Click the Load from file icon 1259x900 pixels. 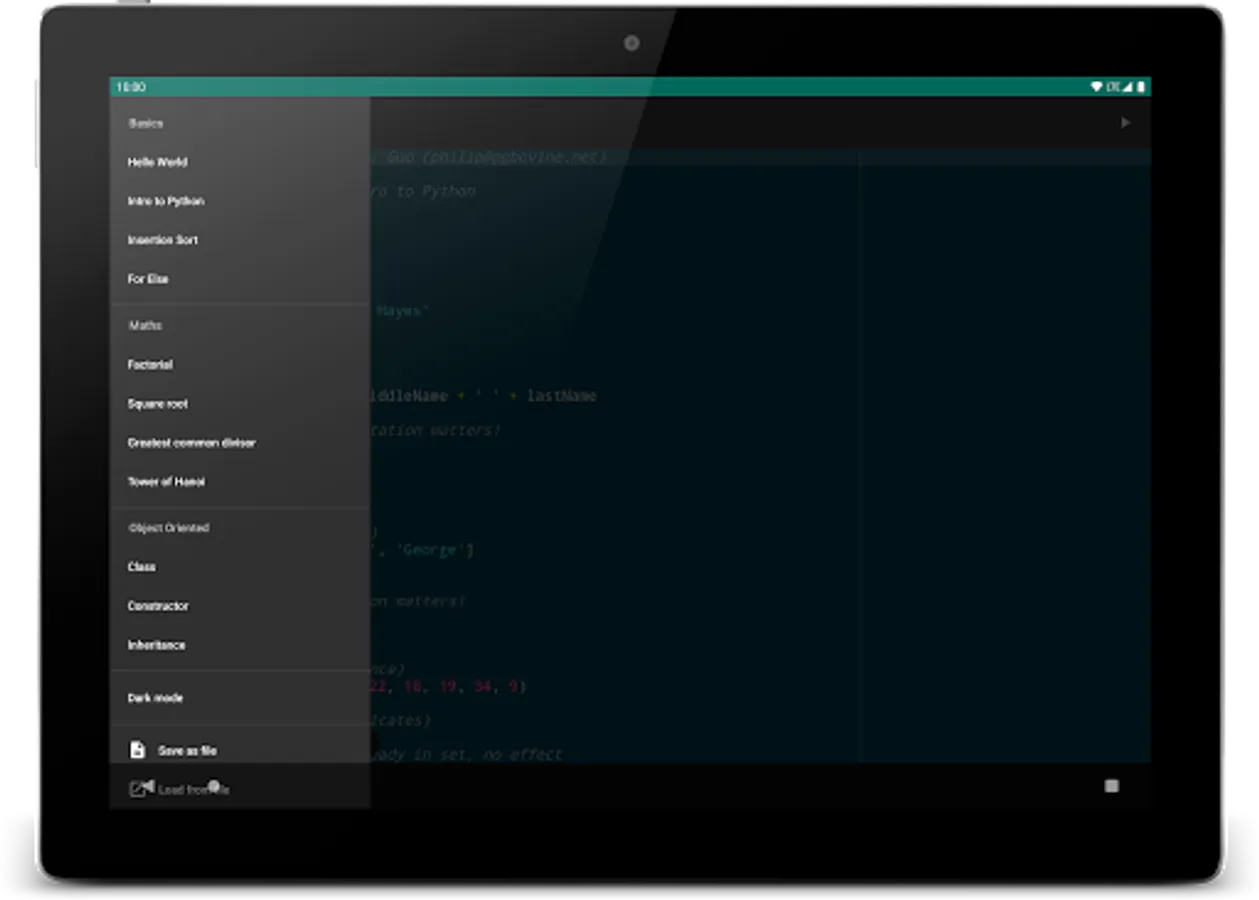coord(138,789)
